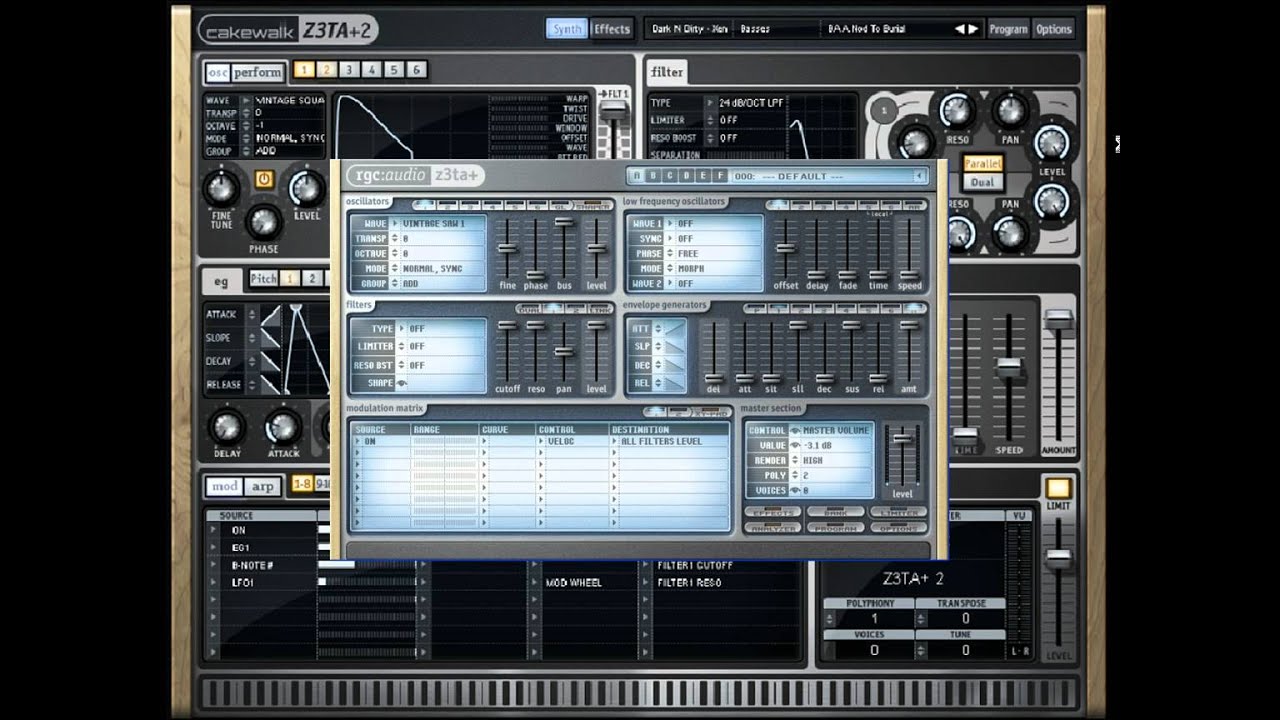This screenshot has height=720, width=1280.
Task: Click the LIMITER stepper in z3ta+ filters
Action: point(401,346)
